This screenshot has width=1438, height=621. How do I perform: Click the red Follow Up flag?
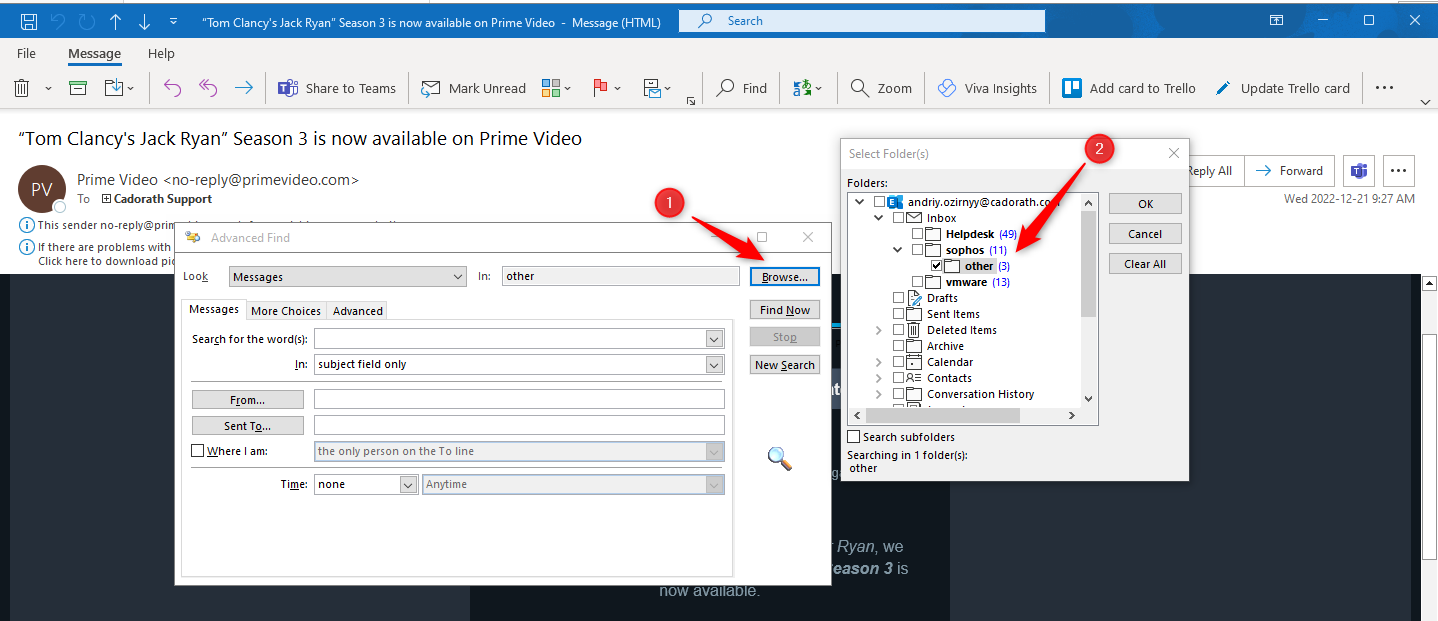[601, 88]
